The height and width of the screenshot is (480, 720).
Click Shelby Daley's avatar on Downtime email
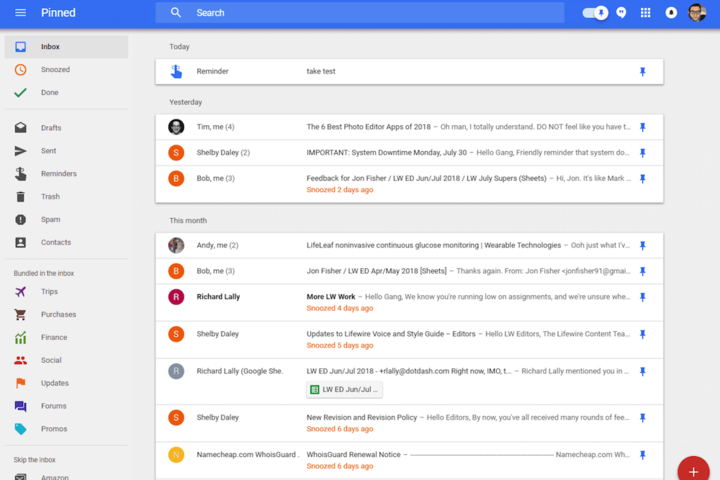point(176,152)
